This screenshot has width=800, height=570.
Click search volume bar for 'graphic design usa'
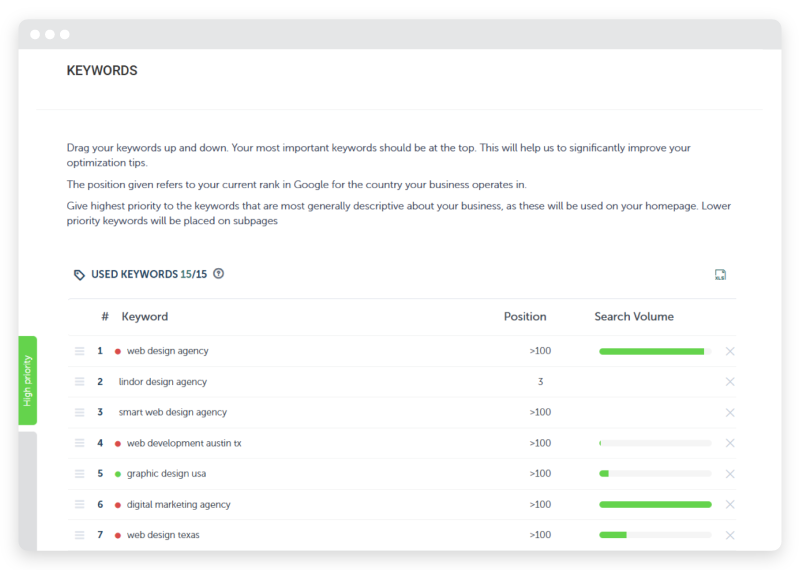pos(655,474)
